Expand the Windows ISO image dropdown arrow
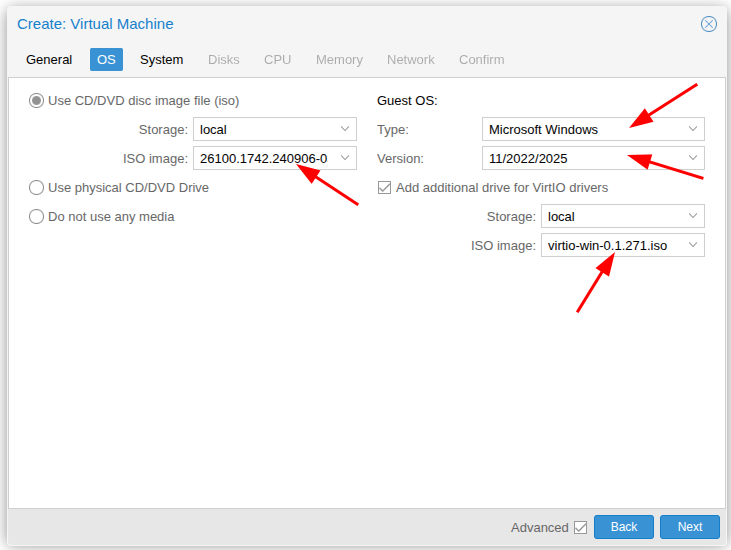This screenshot has height=550, width=731. 345,158
